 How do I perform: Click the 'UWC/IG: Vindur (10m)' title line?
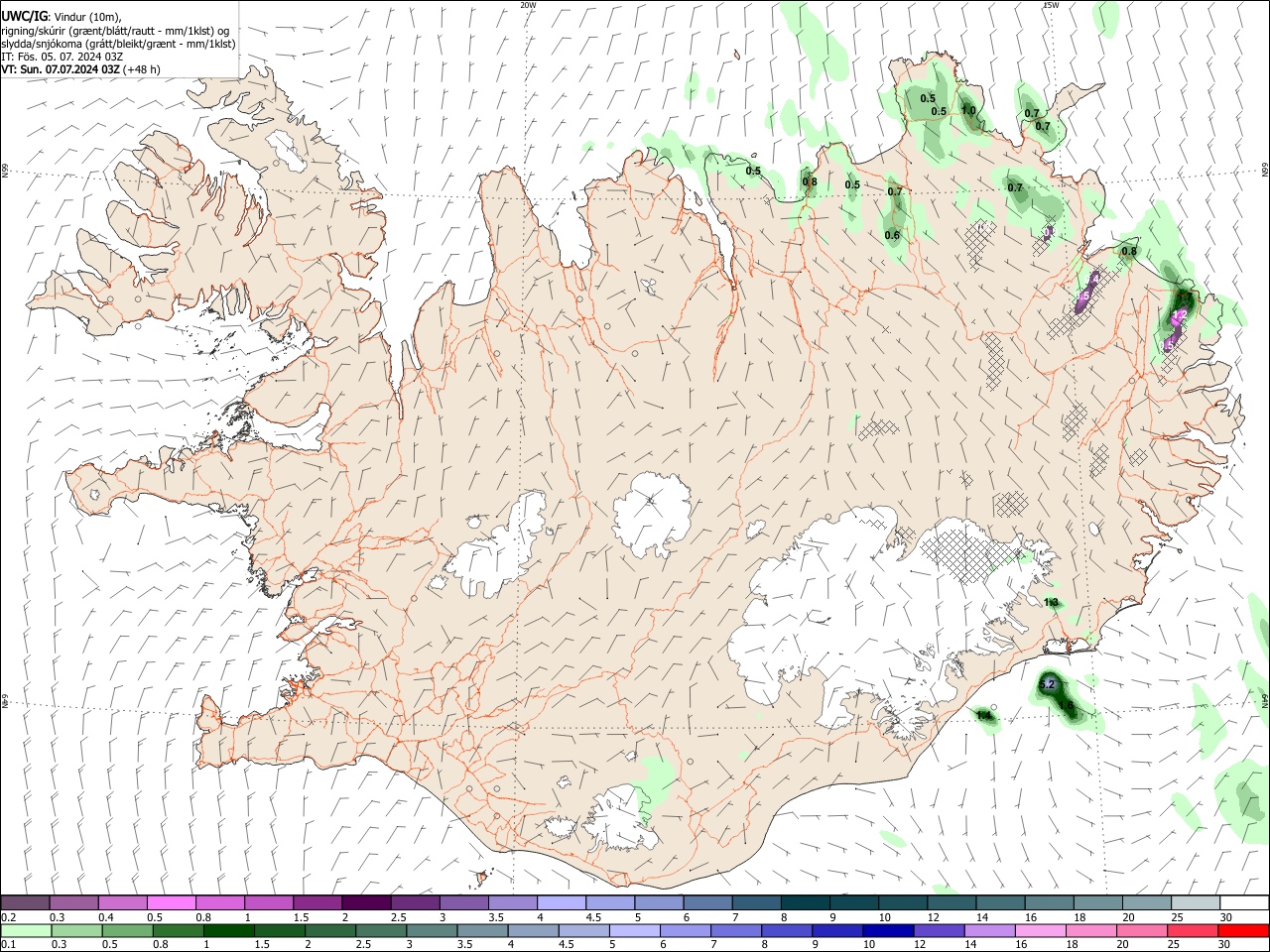point(62,16)
